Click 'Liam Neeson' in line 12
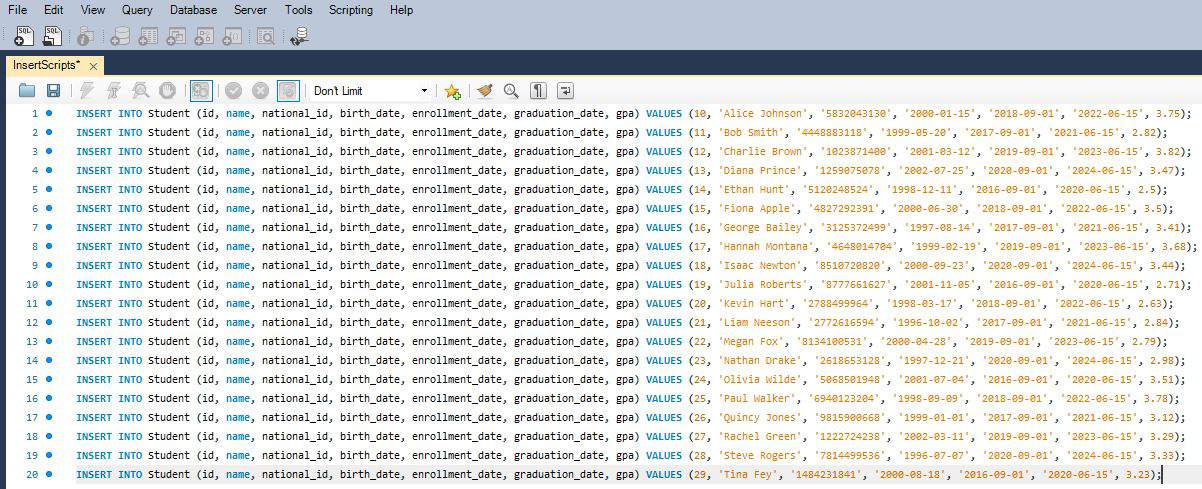Viewport: 1202px width, 489px height. pos(755,323)
